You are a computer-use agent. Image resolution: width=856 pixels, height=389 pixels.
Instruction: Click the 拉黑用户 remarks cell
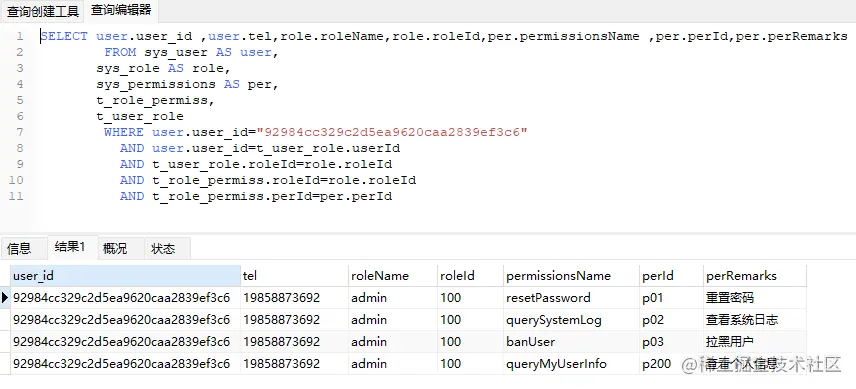pos(755,342)
